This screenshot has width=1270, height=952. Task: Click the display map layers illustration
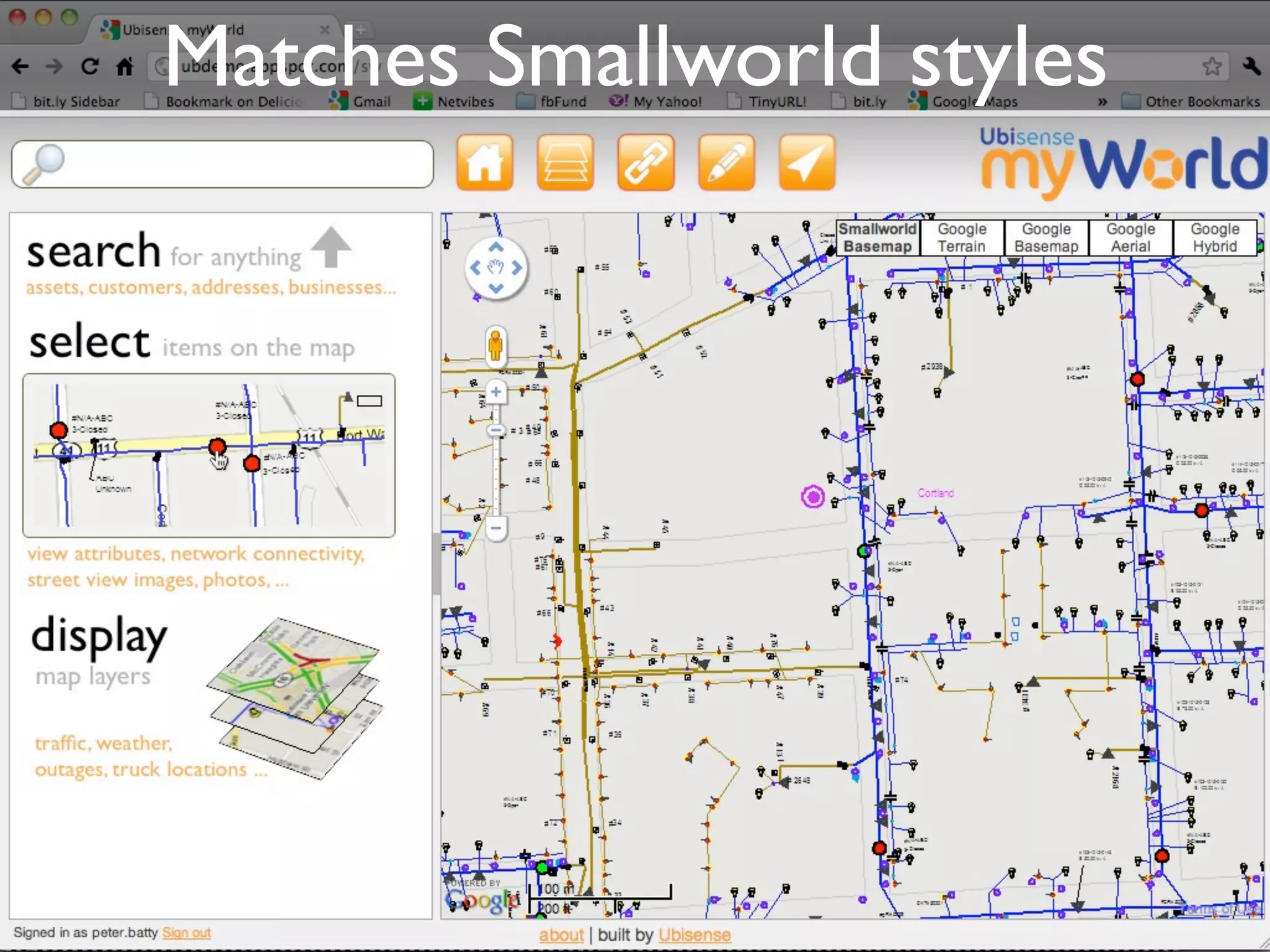[295, 698]
